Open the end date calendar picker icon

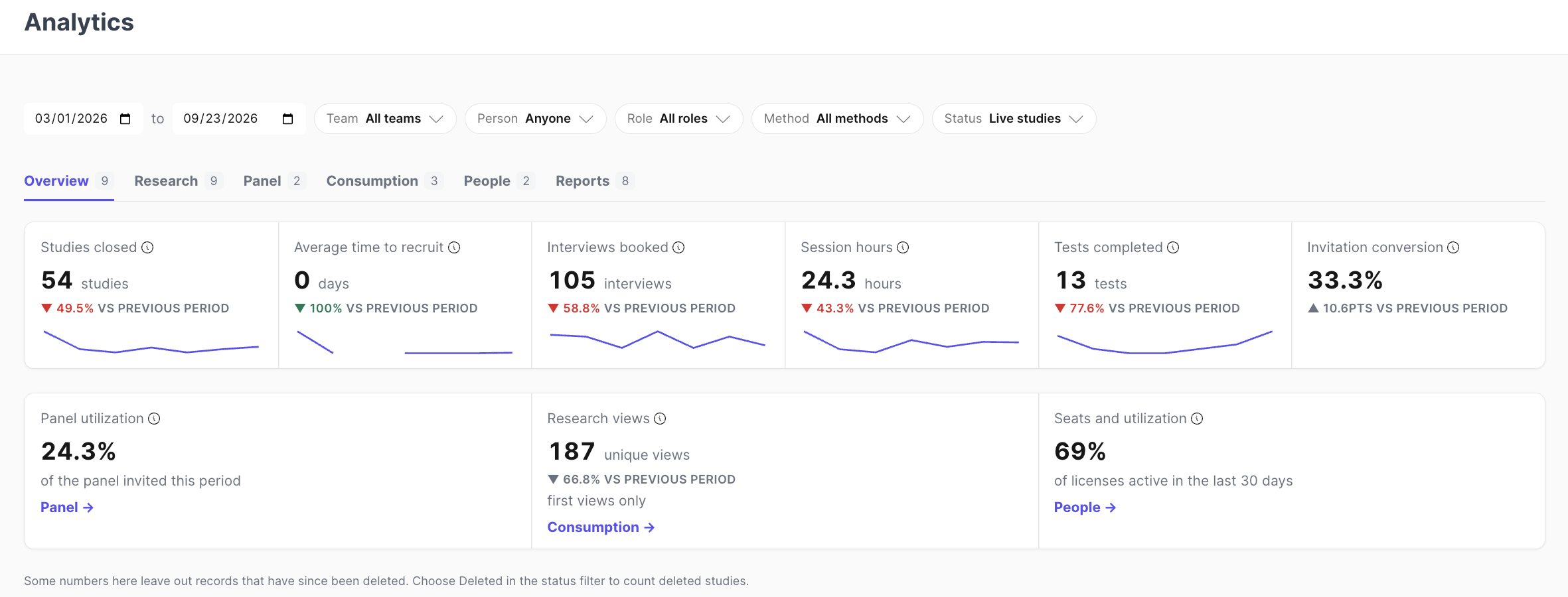pos(288,119)
